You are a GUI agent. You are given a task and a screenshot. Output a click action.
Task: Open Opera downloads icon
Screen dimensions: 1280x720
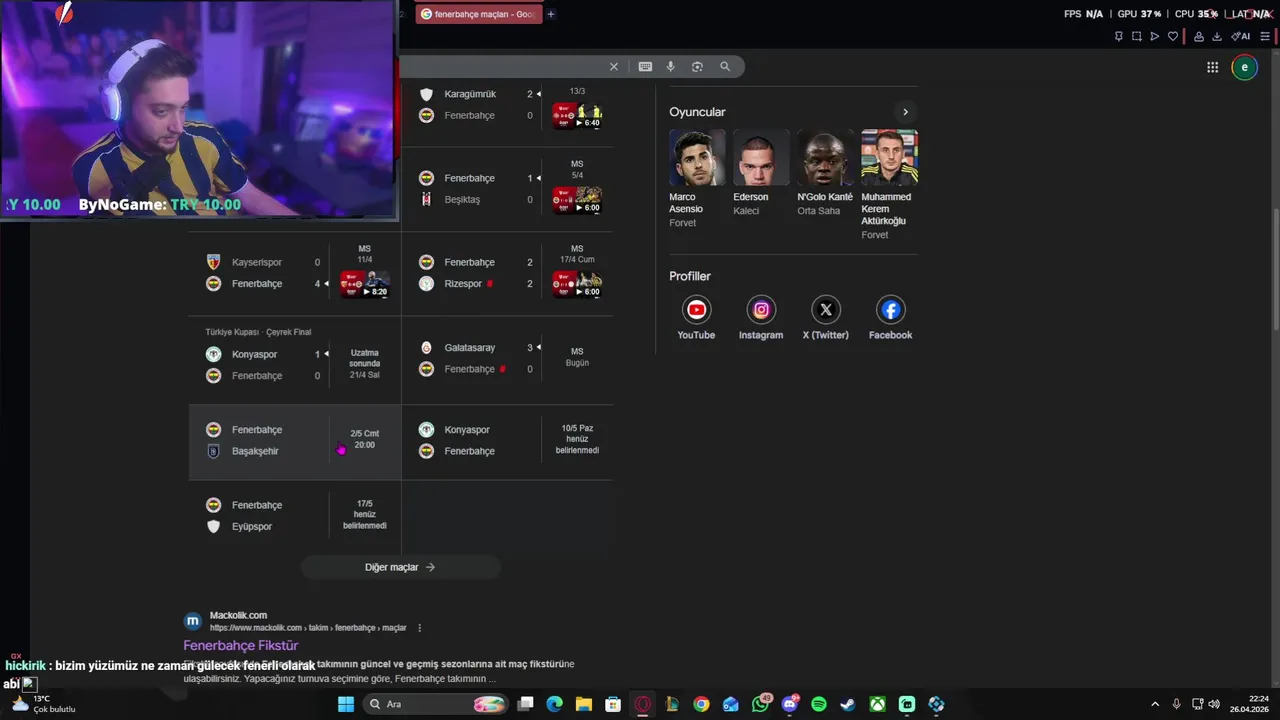coord(1217,36)
